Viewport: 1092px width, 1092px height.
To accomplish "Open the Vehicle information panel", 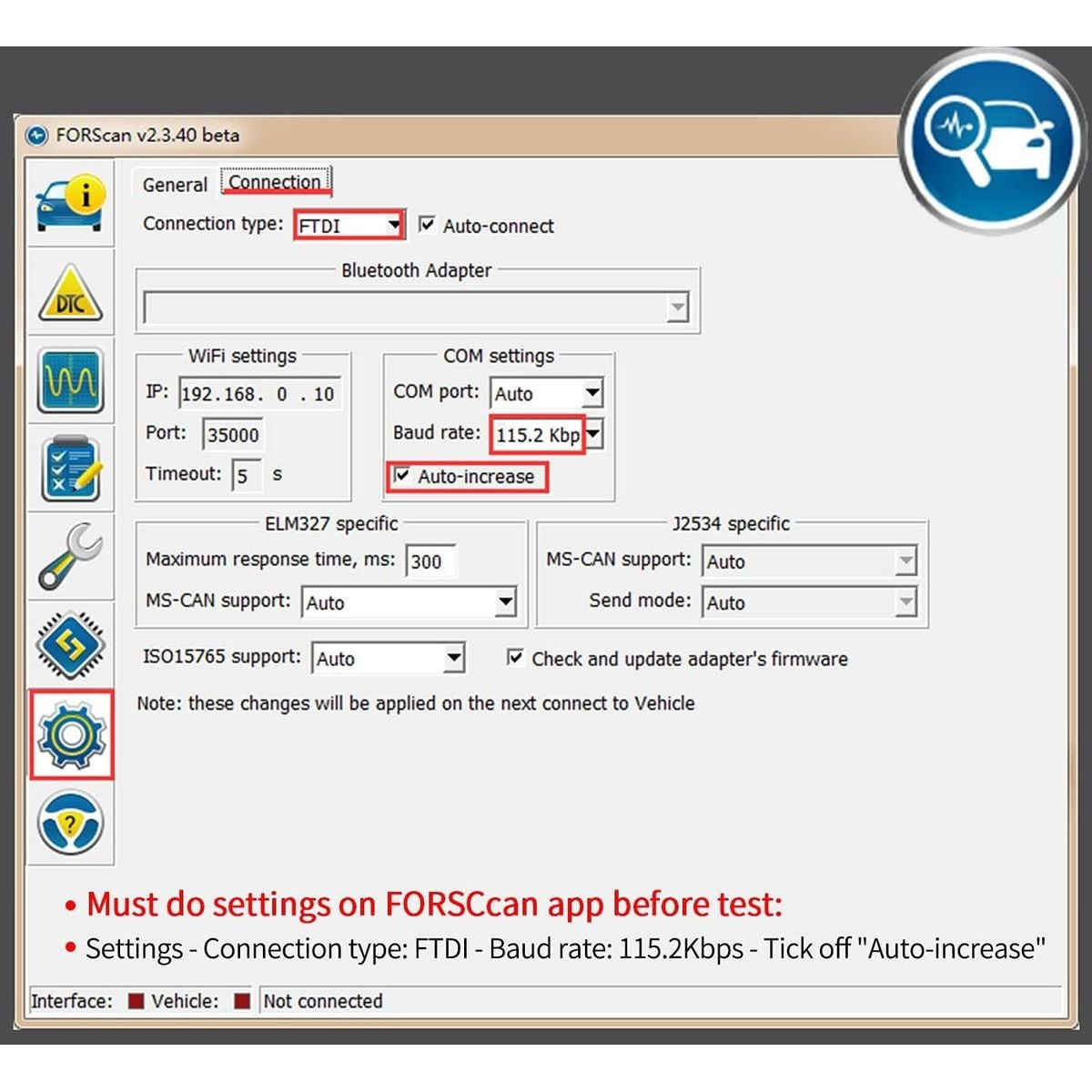I will pos(71,204).
